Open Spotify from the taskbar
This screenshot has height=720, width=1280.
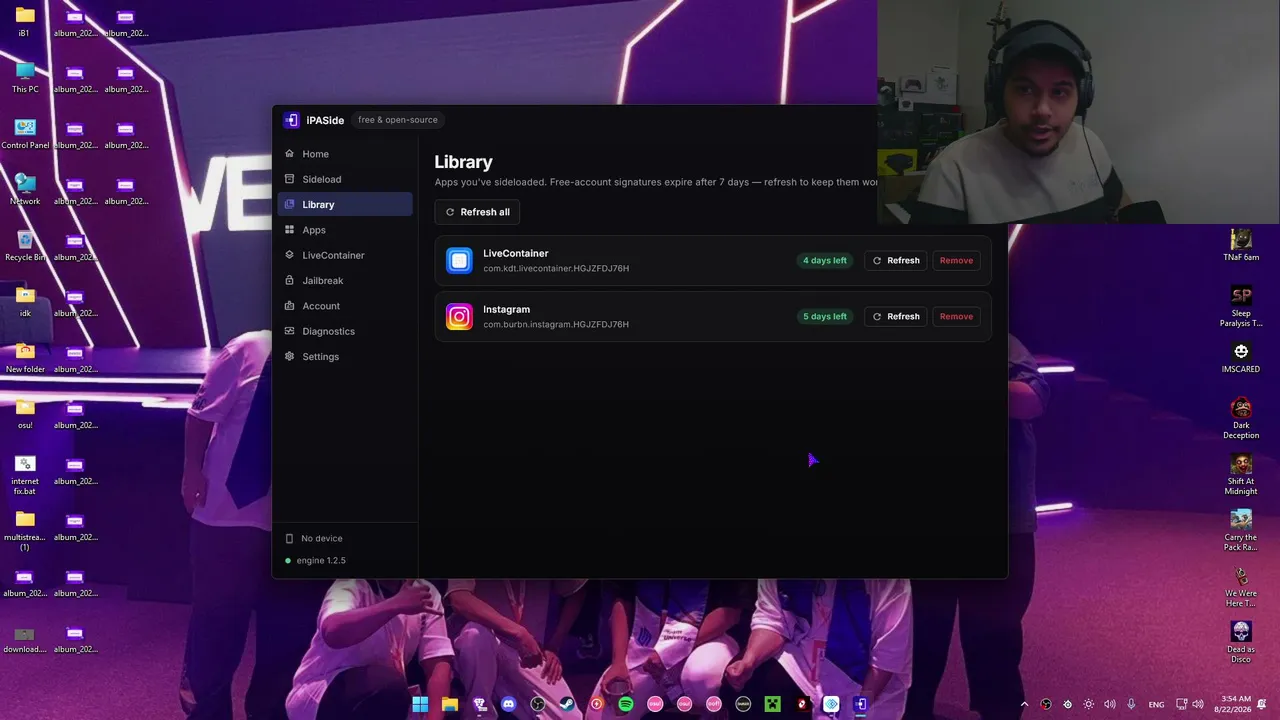pos(626,704)
